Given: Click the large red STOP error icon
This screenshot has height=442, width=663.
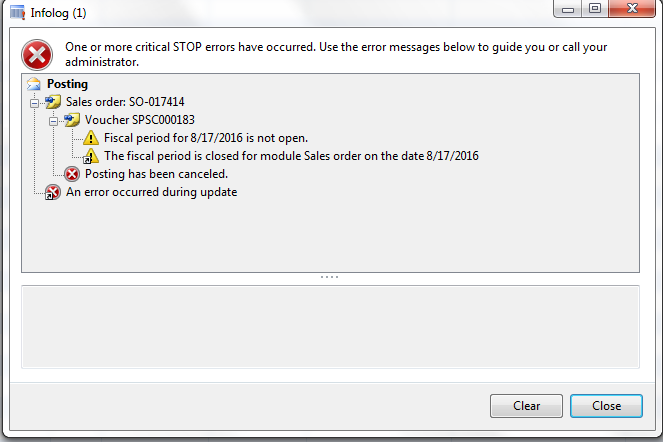Looking at the screenshot, I should tap(37, 55).
